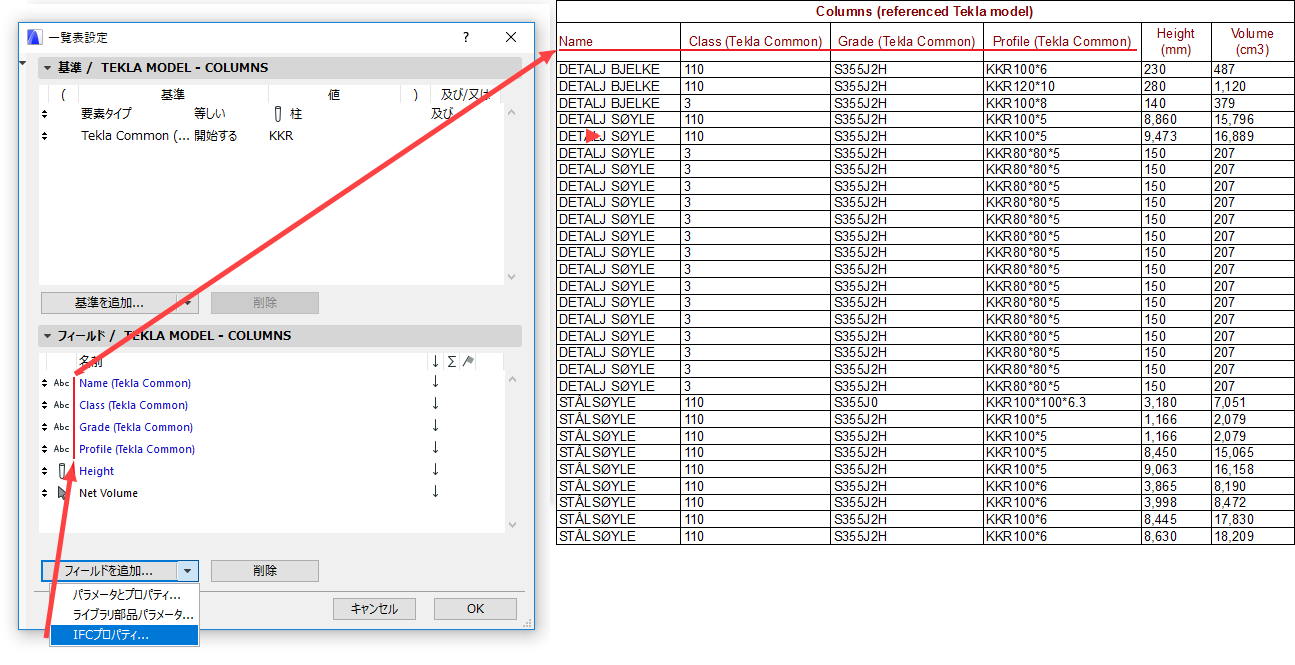Image resolution: width=1295 pixels, height=665 pixels.
Task: Click the flag column header icon
Action: 468,361
